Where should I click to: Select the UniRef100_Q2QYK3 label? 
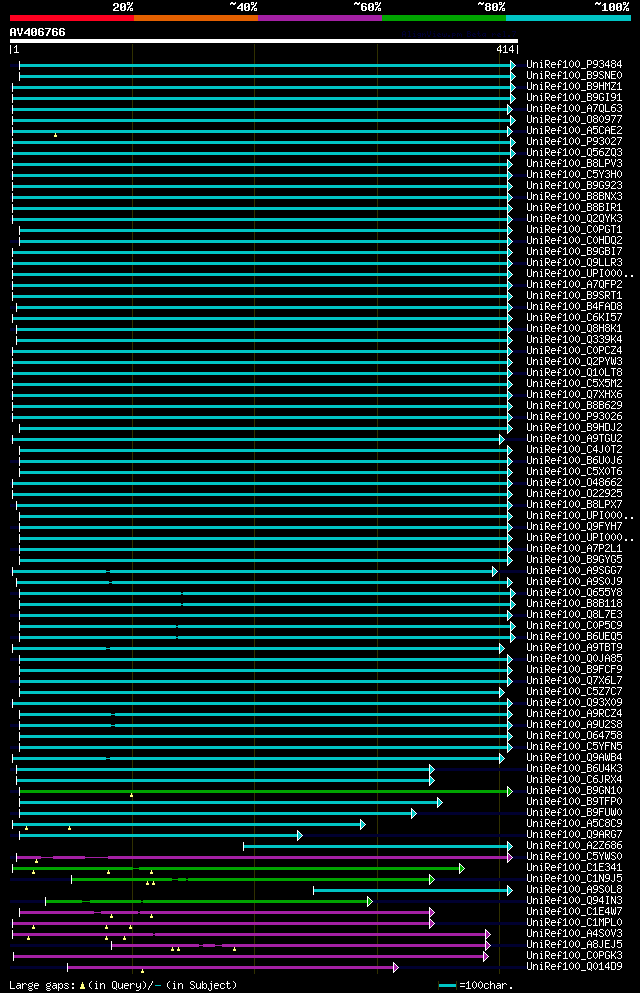(574, 218)
